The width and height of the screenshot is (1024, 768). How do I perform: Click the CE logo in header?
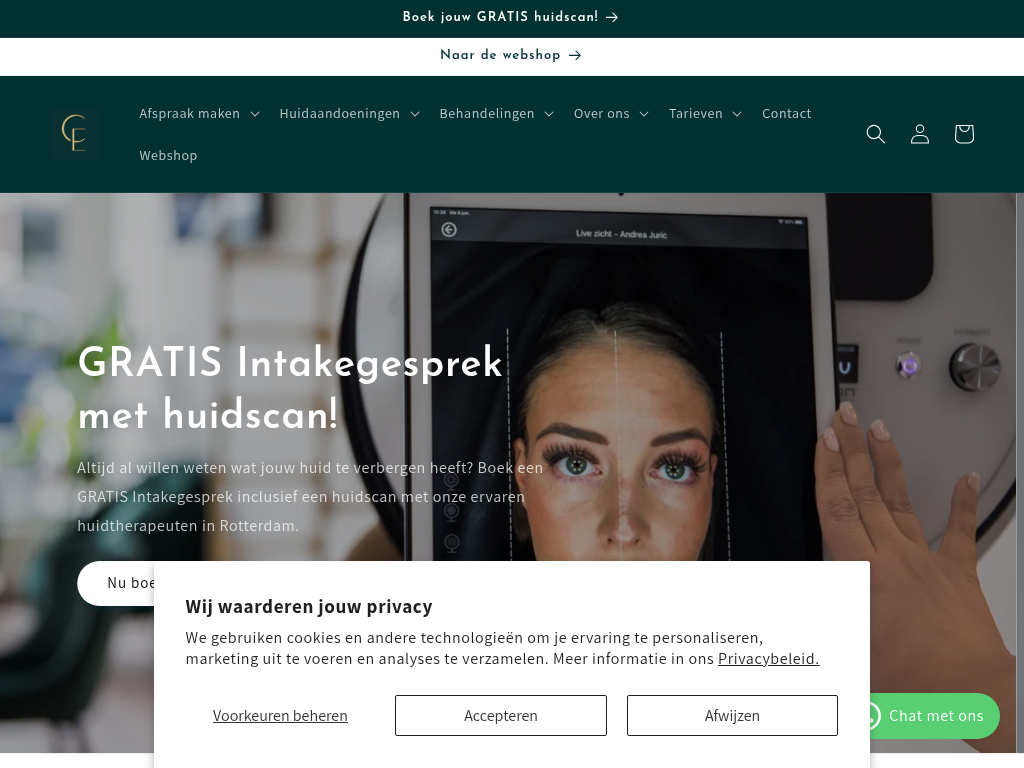(75, 134)
